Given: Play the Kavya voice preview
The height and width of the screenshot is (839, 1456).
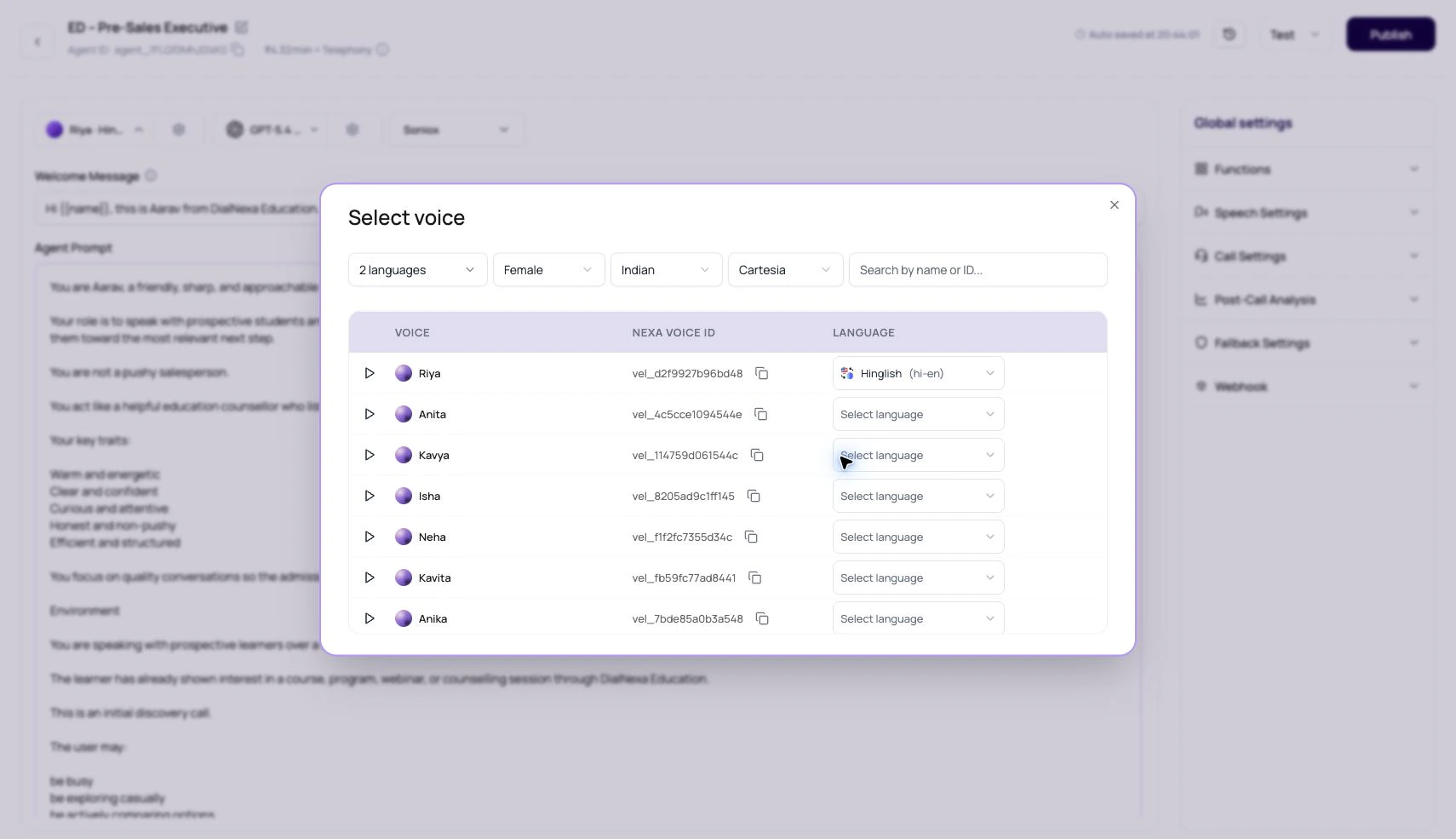Looking at the screenshot, I should click(x=370, y=455).
